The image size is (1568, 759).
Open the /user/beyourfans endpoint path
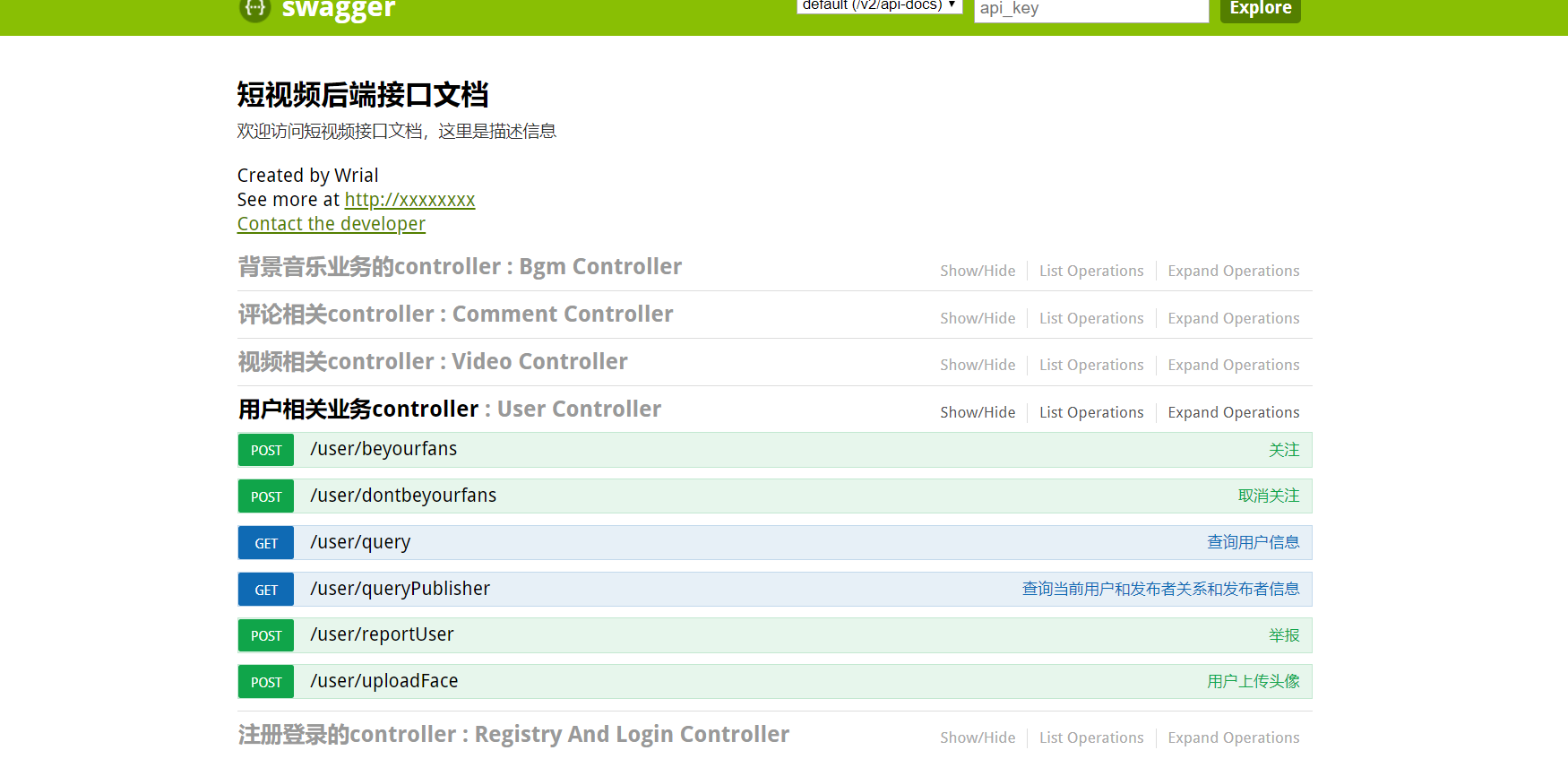tap(383, 449)
